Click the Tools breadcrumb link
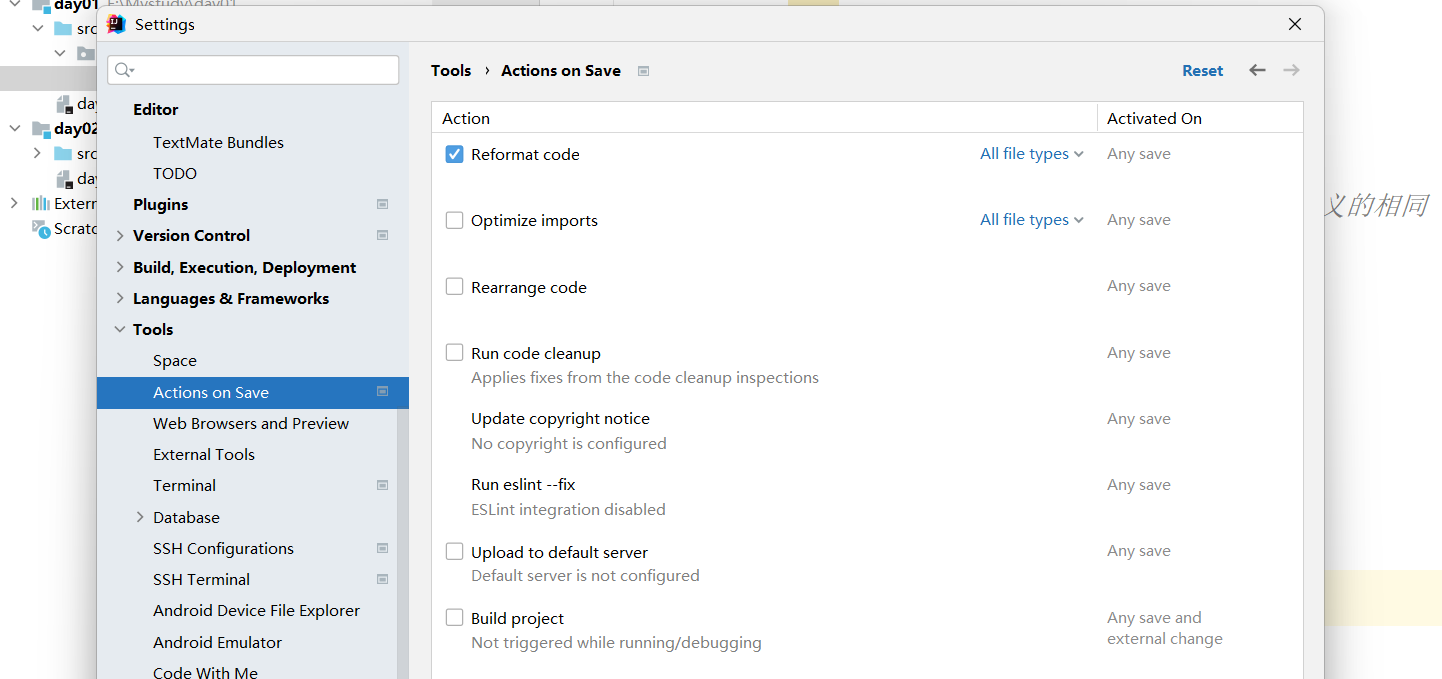 (451, 71)
